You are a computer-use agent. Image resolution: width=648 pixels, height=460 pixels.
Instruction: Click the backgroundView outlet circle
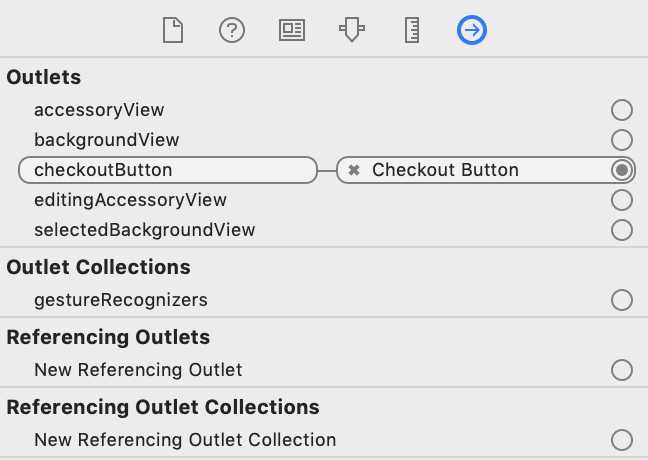(622, 140)
